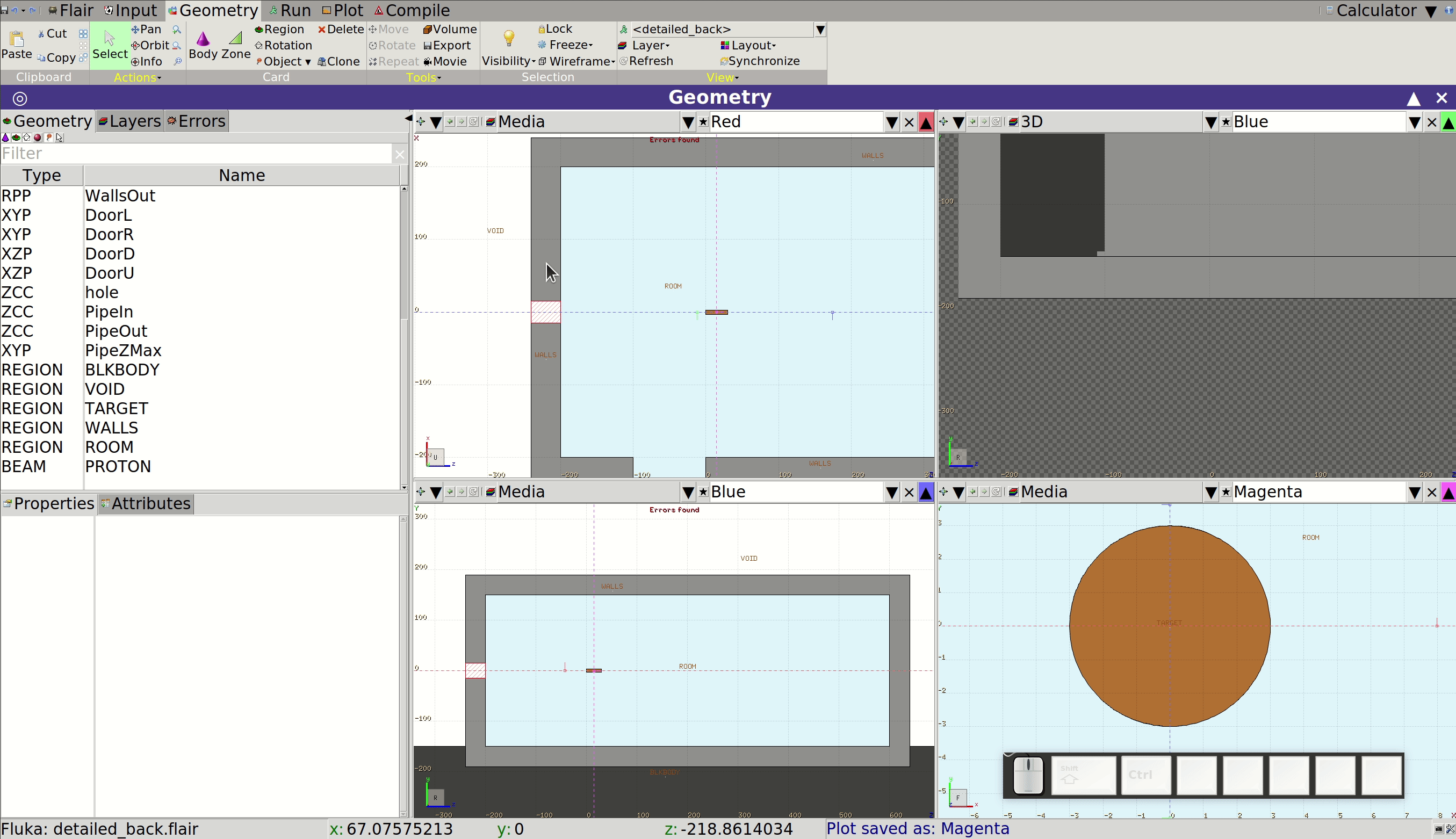The image size is (1456, 839).
Task: Open the Visibility lightbulb tool
Action: (x=508, y=46)
